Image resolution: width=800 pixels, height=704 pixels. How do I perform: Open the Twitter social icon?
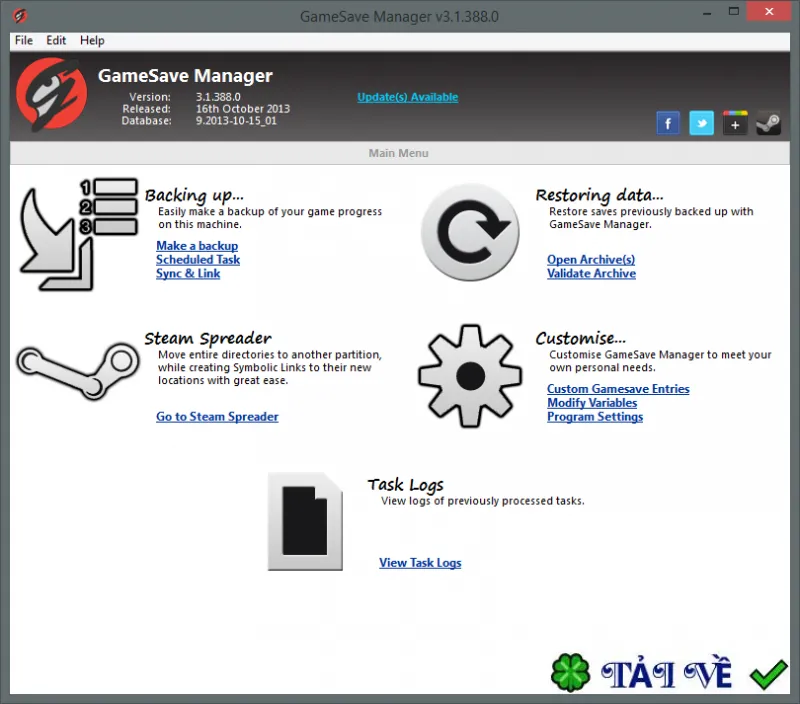pyautogui.click(x=701, y=123)
